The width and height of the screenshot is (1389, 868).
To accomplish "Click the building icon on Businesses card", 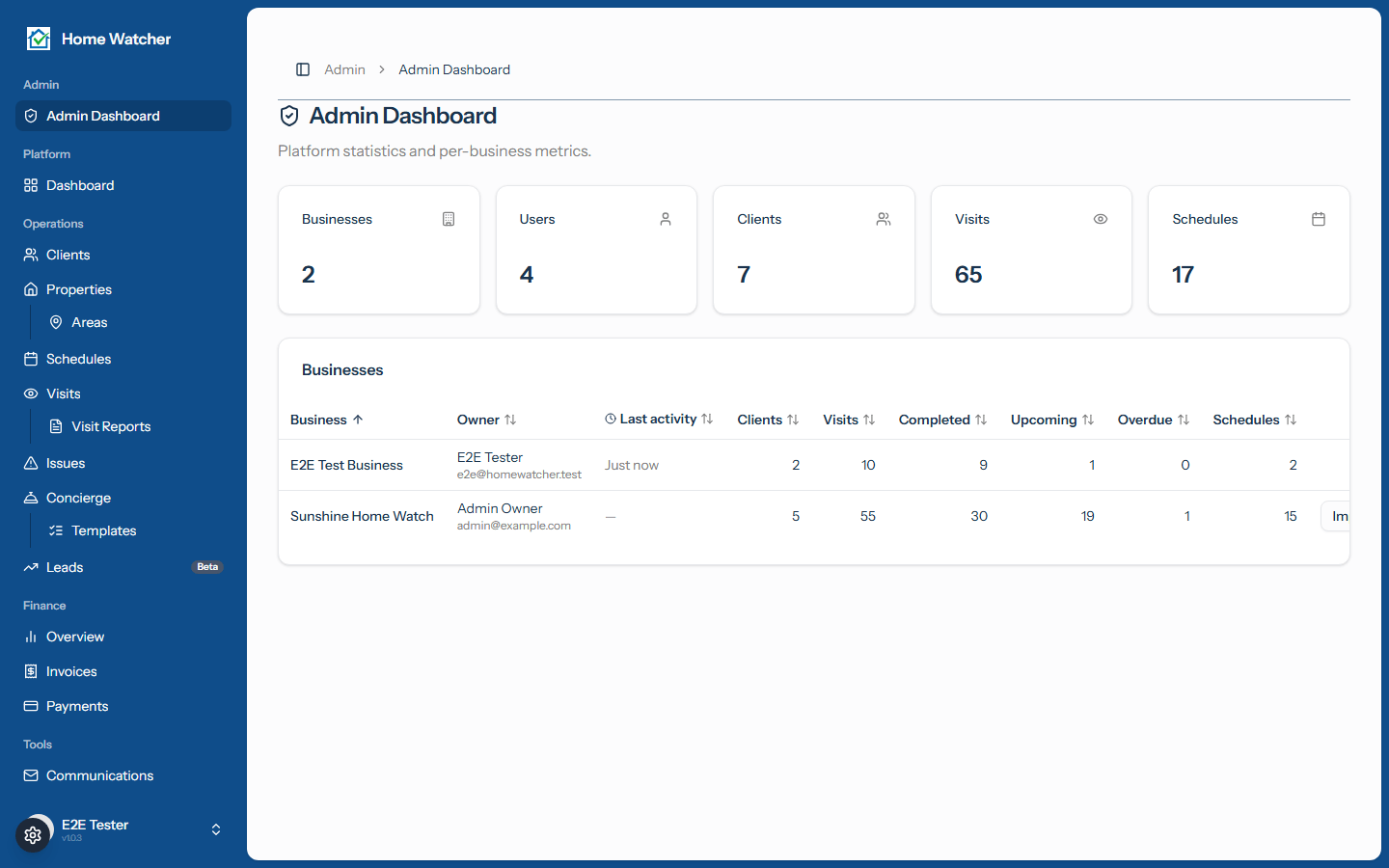I will point(449,219).
